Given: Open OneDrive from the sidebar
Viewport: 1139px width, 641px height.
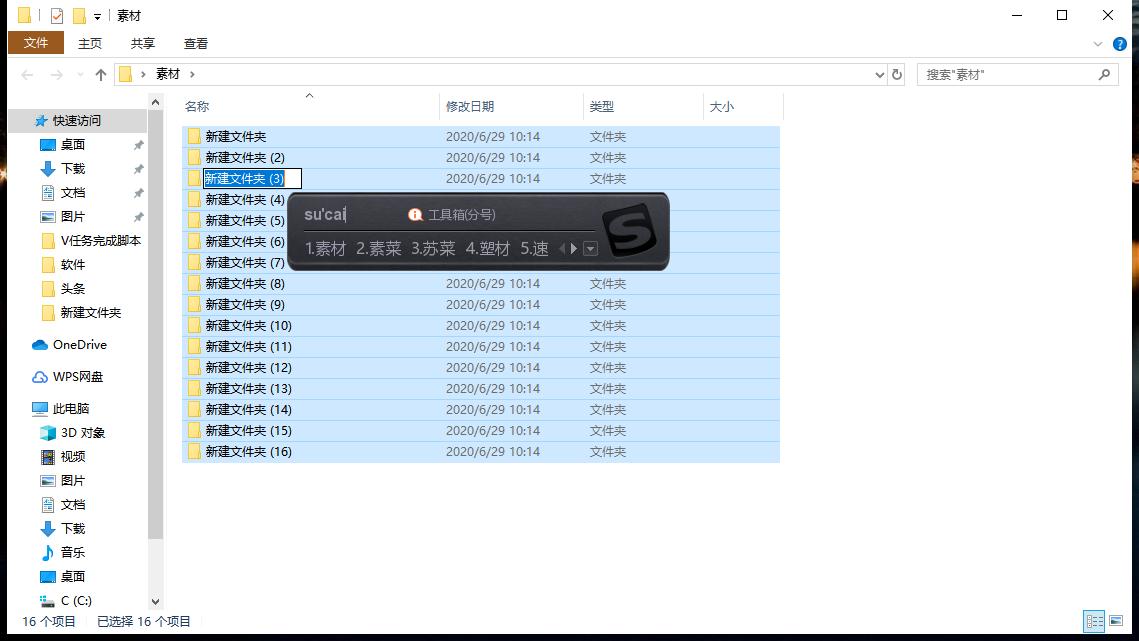Looking at the screenshot, I should [x=77, y=345].
